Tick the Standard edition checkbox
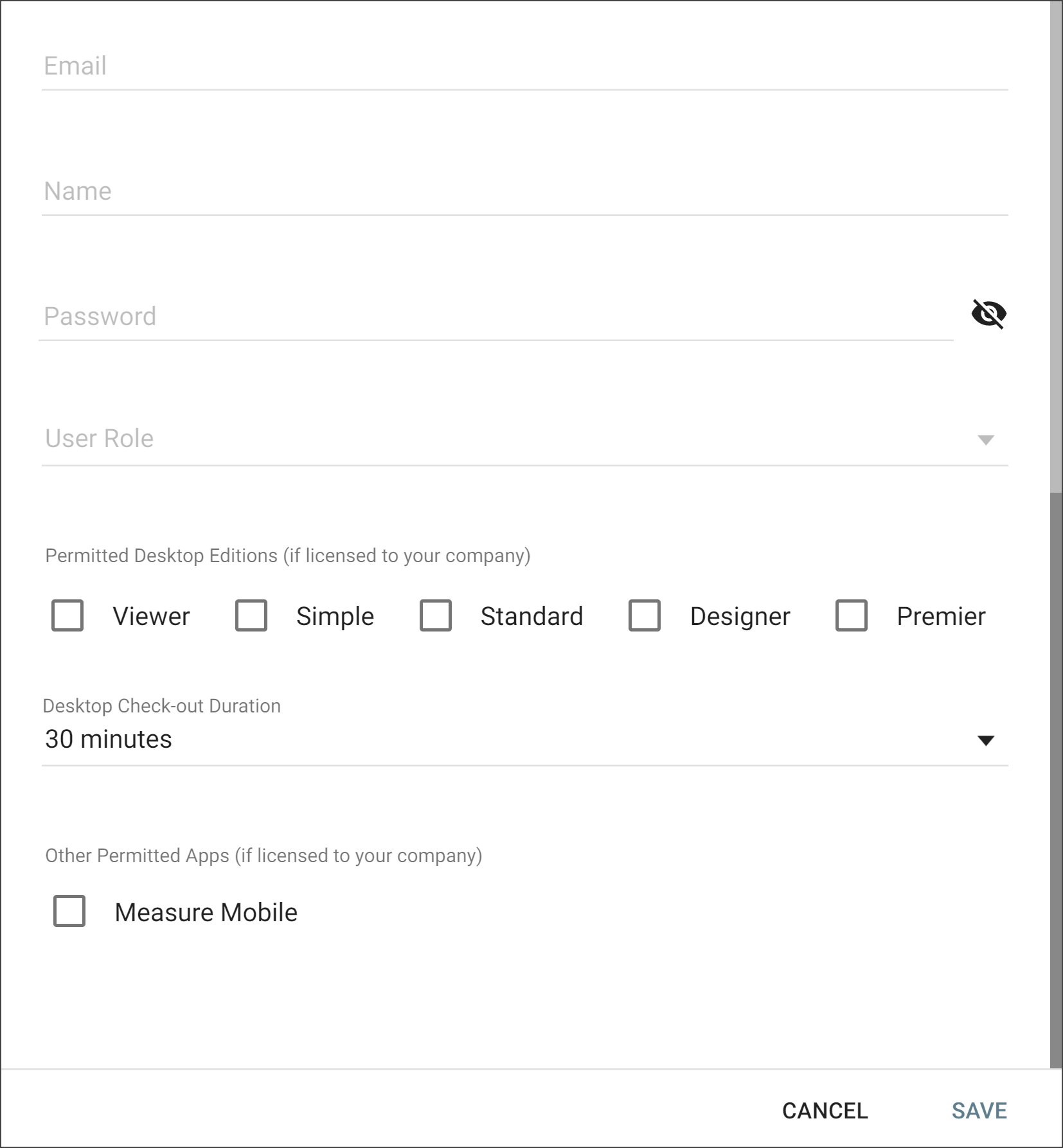 (x=435, y=615)
